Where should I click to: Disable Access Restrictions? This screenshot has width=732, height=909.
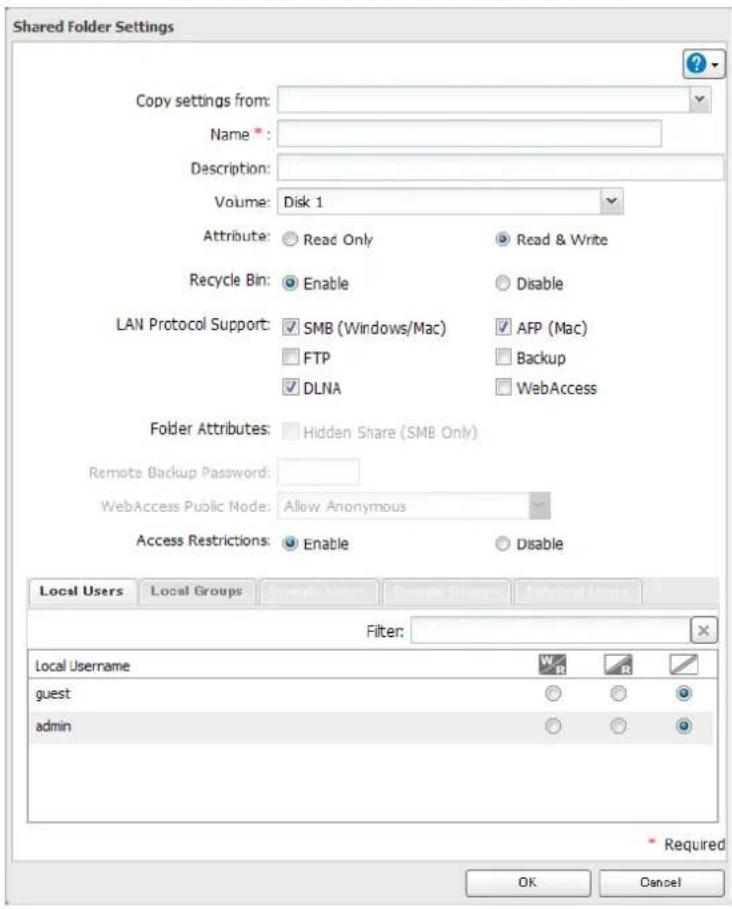coord(502,543)
